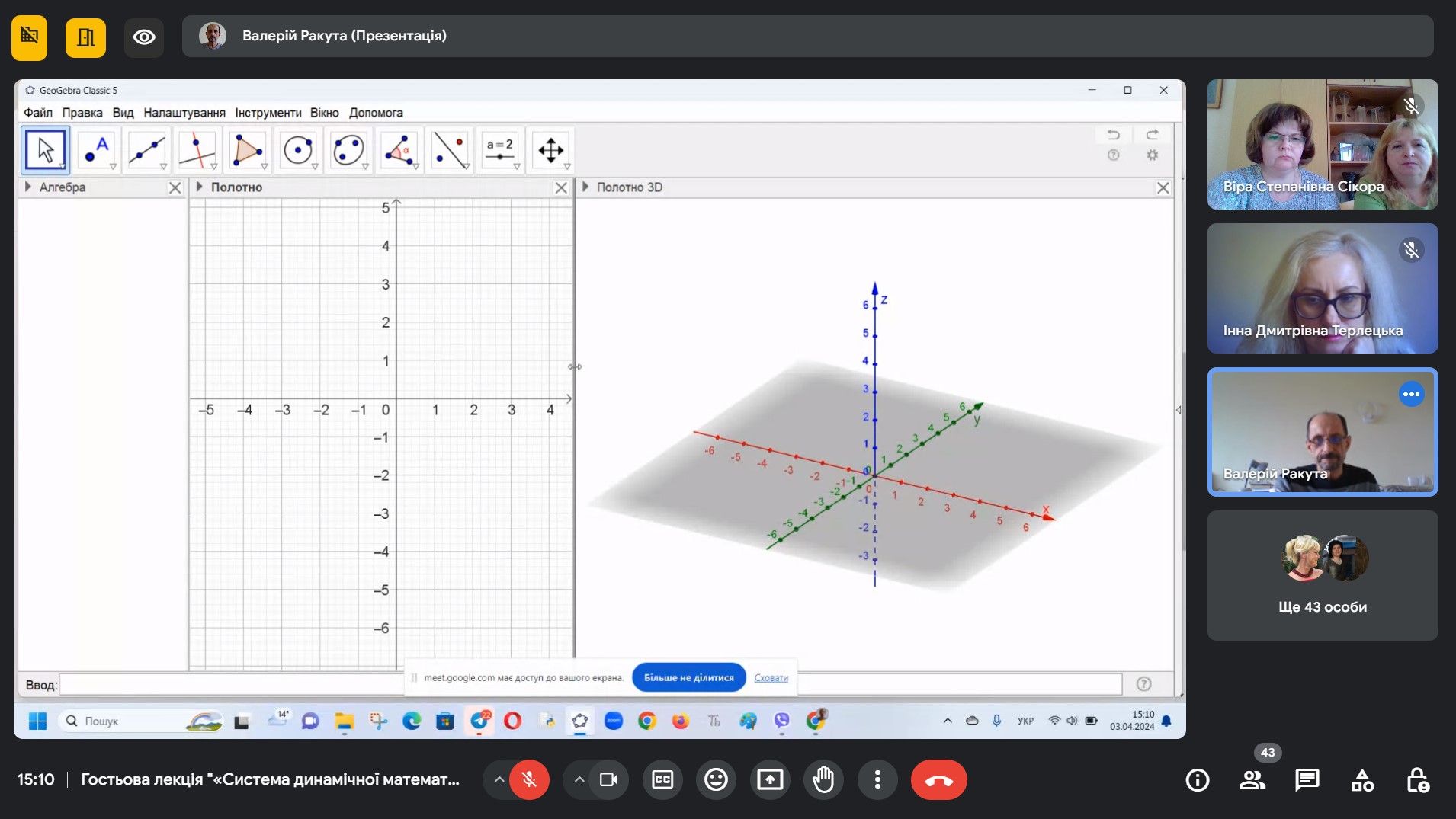Click the Undo arrow in GeoGebra

pos(1114,135)
